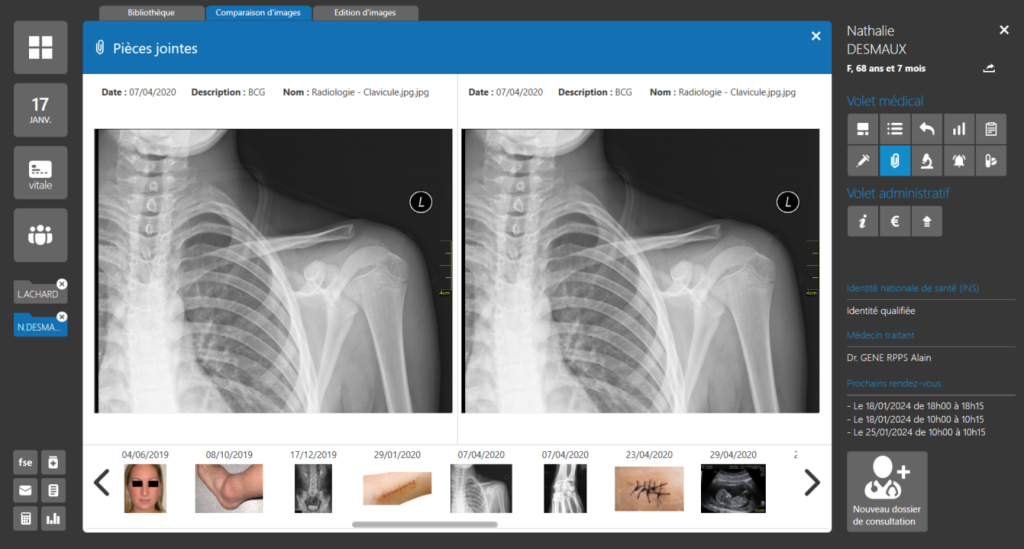This screenshot has height=549, width=1024.
Task: Click the paperclip attachments icon in Volet médical
Action: click(895, 160)
